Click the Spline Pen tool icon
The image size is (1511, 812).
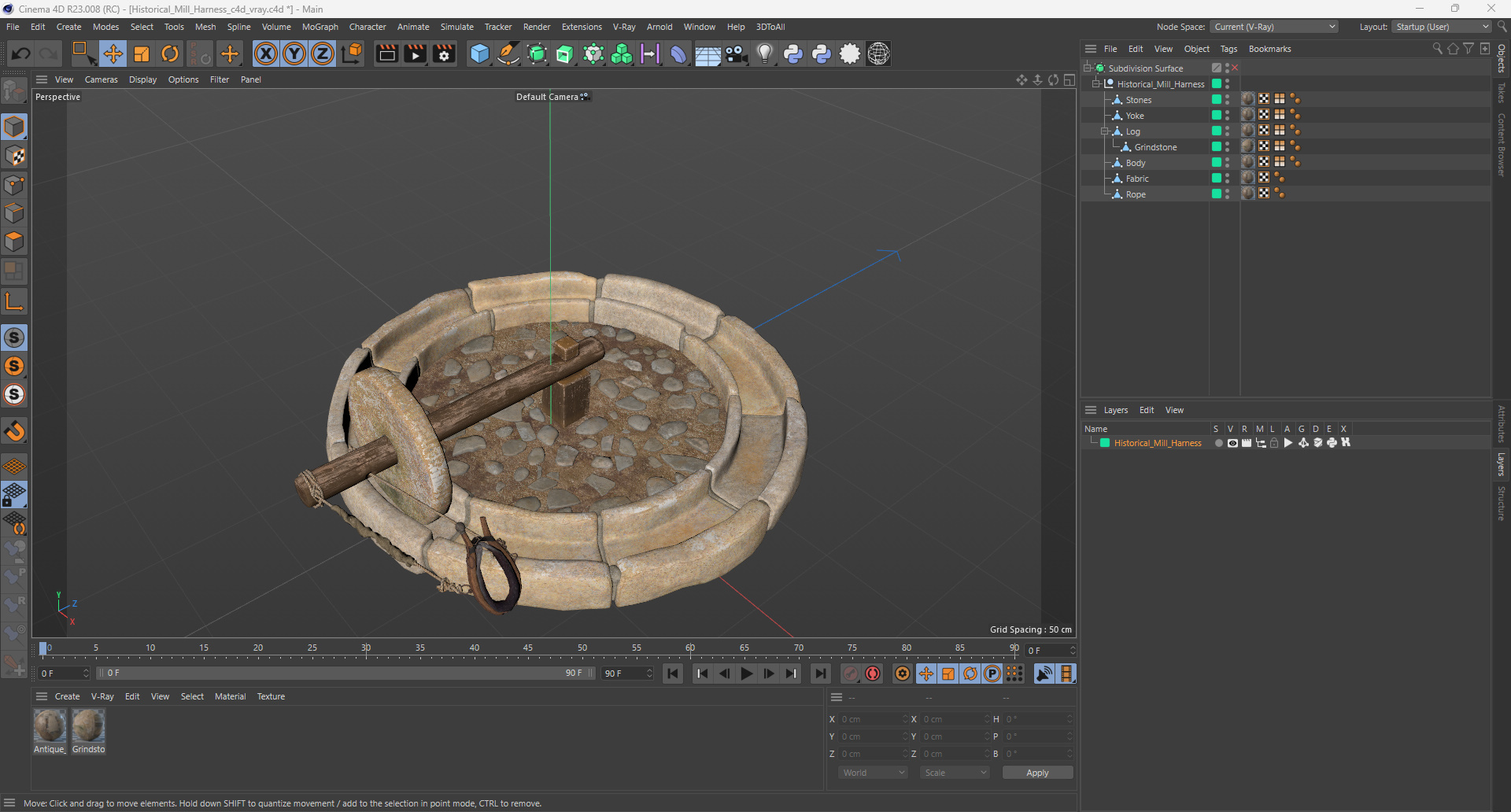click(508, 54)
